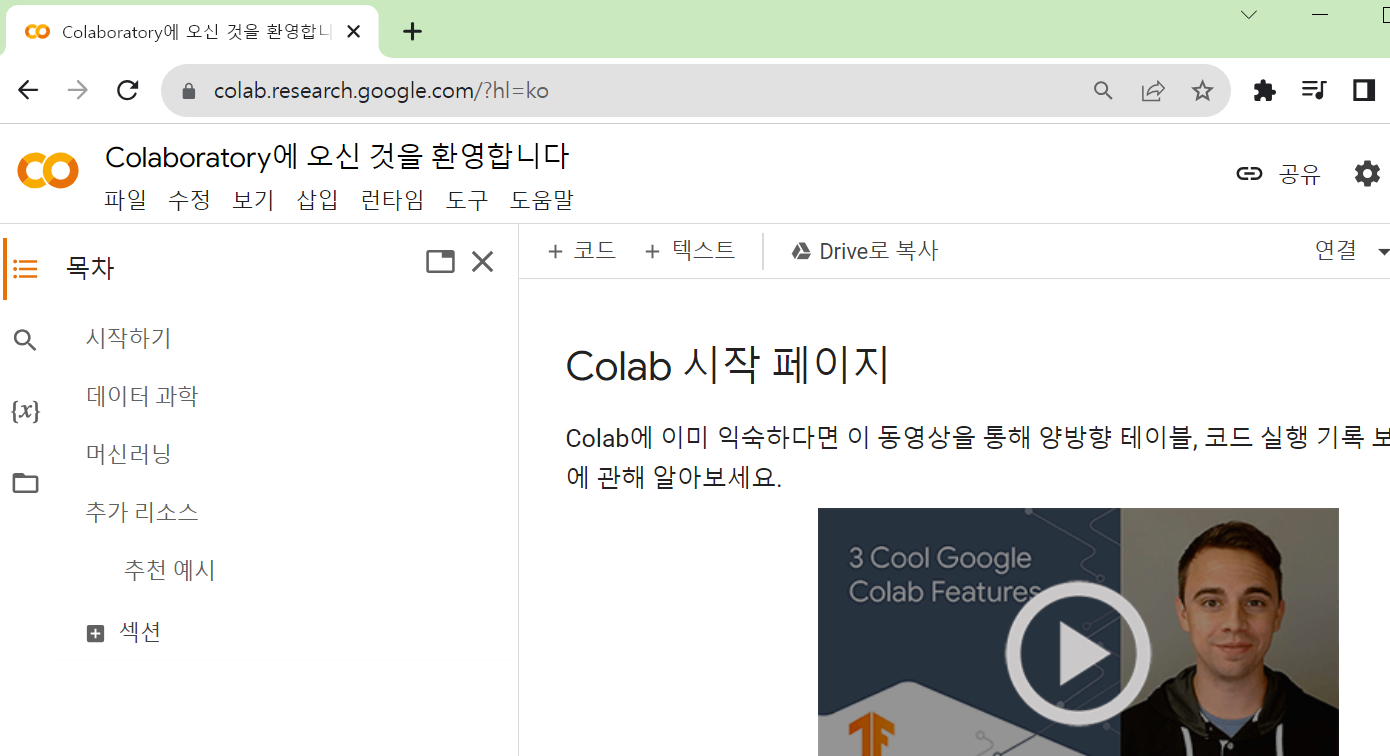This screenshot has height=756, width=1390.
Task: Open the search panel in the left sidebar
Action: point(25,341)
